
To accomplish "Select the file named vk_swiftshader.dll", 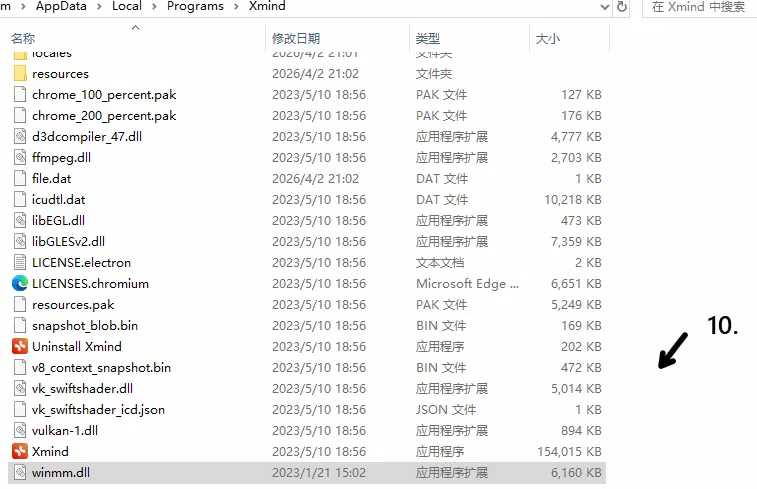I will click(x=82, y=389).
